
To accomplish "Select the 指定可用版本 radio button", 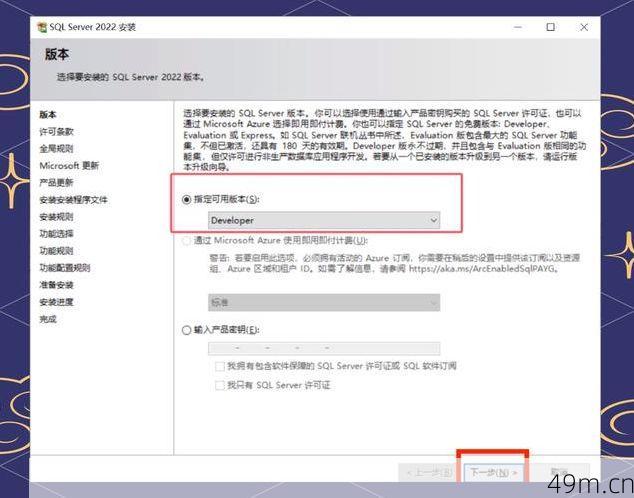I will [x=186, y=199].
